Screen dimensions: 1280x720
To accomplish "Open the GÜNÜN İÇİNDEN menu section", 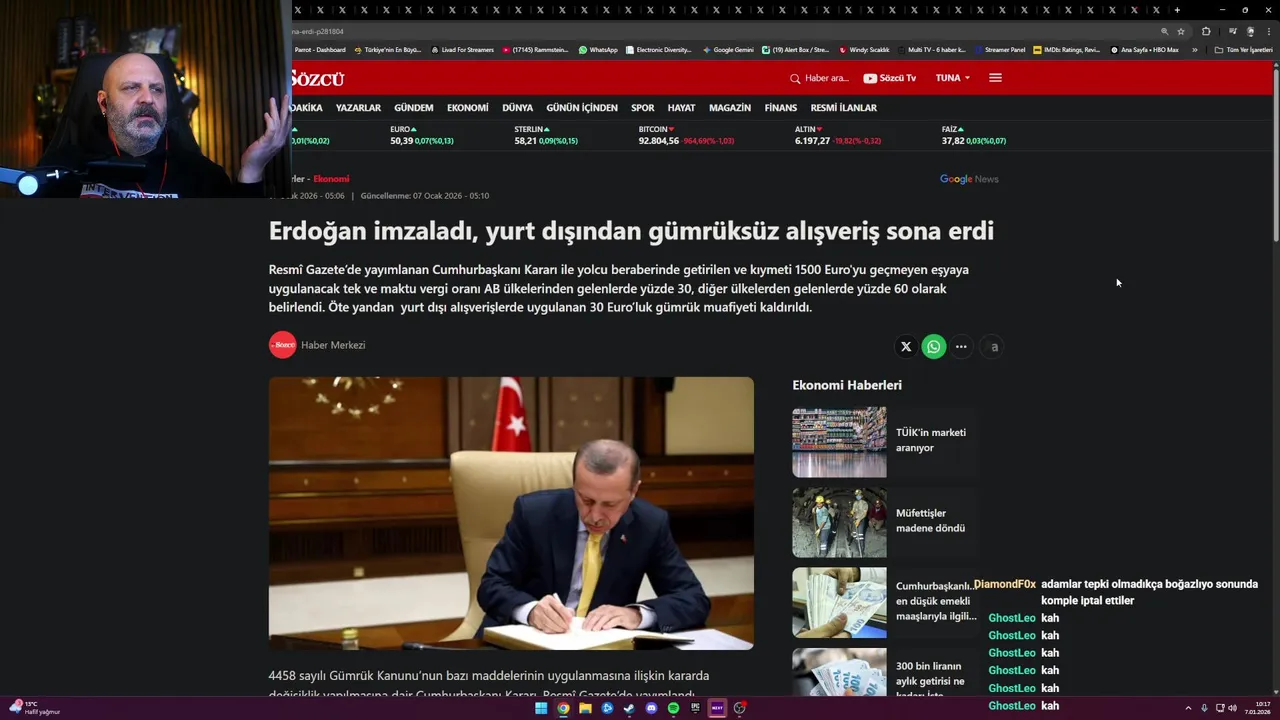I will point(582,108).
